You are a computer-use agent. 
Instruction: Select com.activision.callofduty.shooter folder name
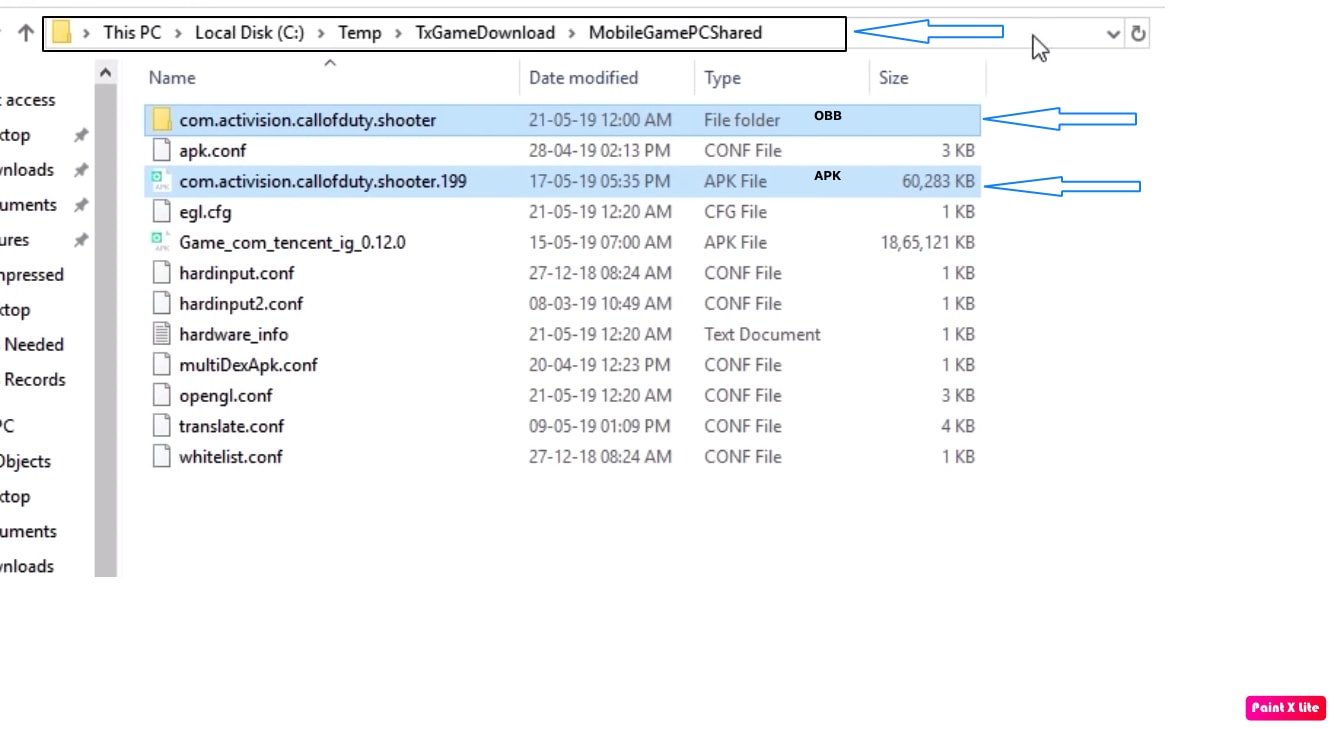point(308,120)
